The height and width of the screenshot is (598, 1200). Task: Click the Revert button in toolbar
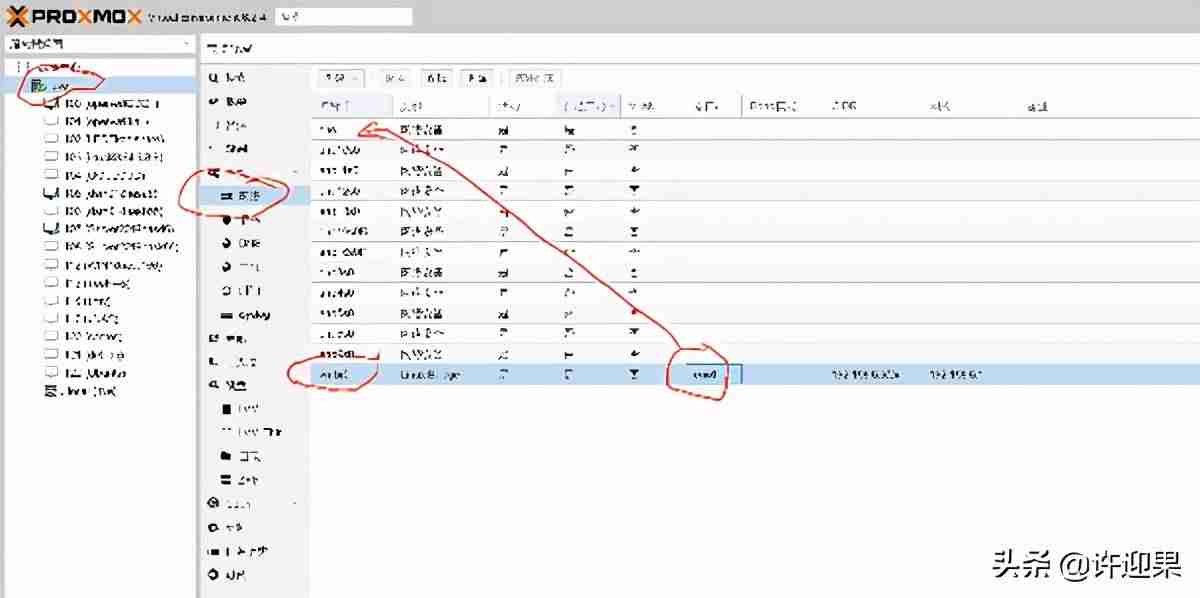[395, 78]
